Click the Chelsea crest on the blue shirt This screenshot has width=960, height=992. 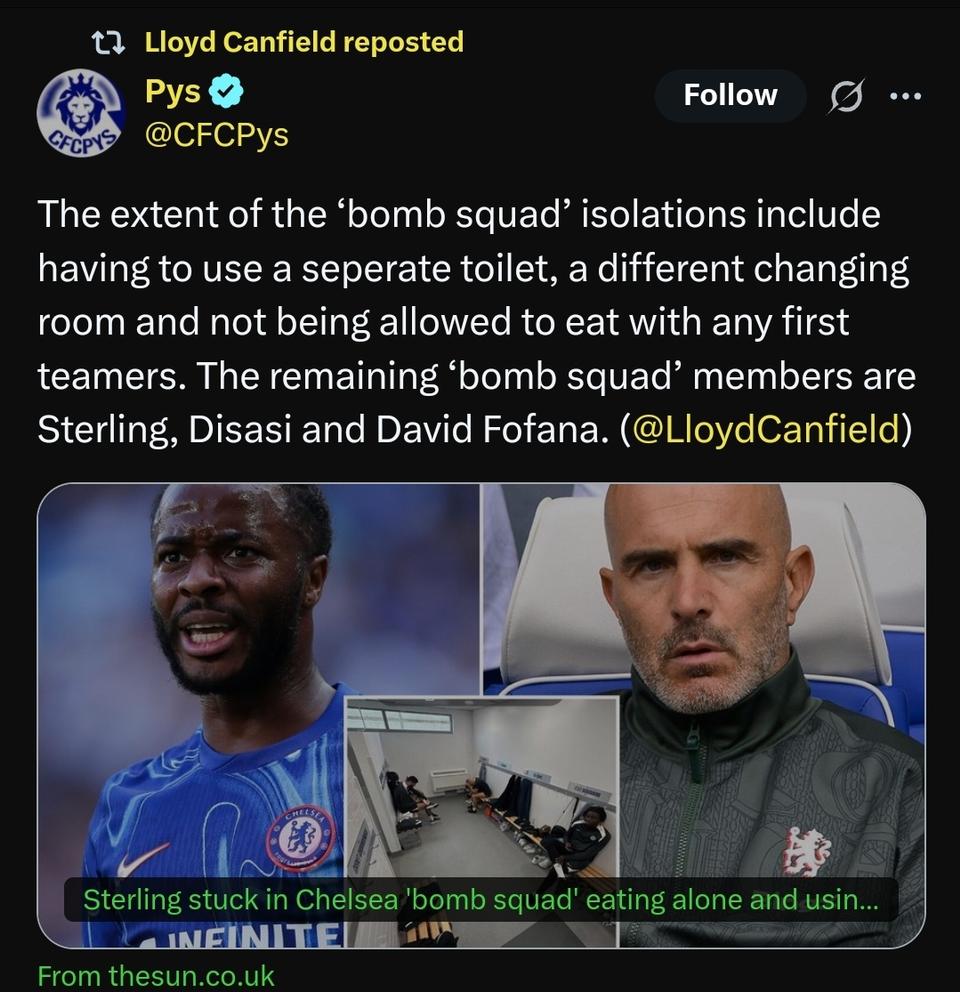point(301,836)
